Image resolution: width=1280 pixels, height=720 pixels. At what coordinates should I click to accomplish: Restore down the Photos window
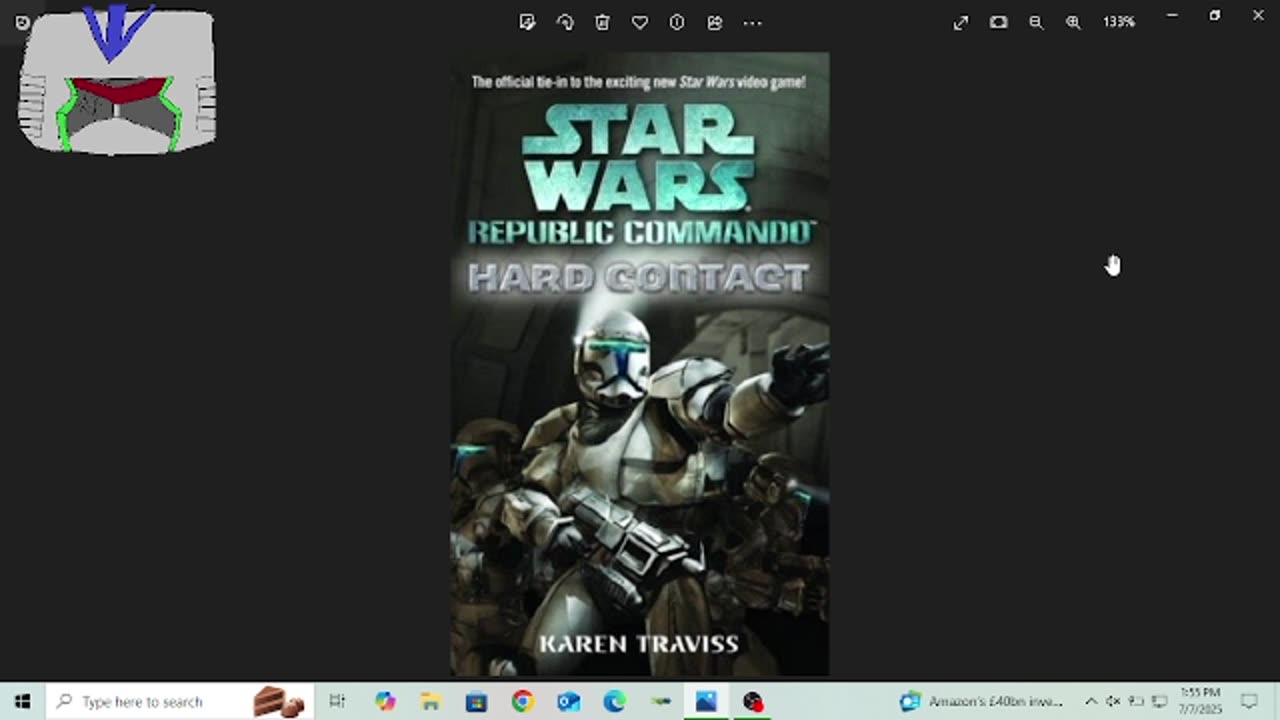pyautogui.click(x=1215, y=16)
